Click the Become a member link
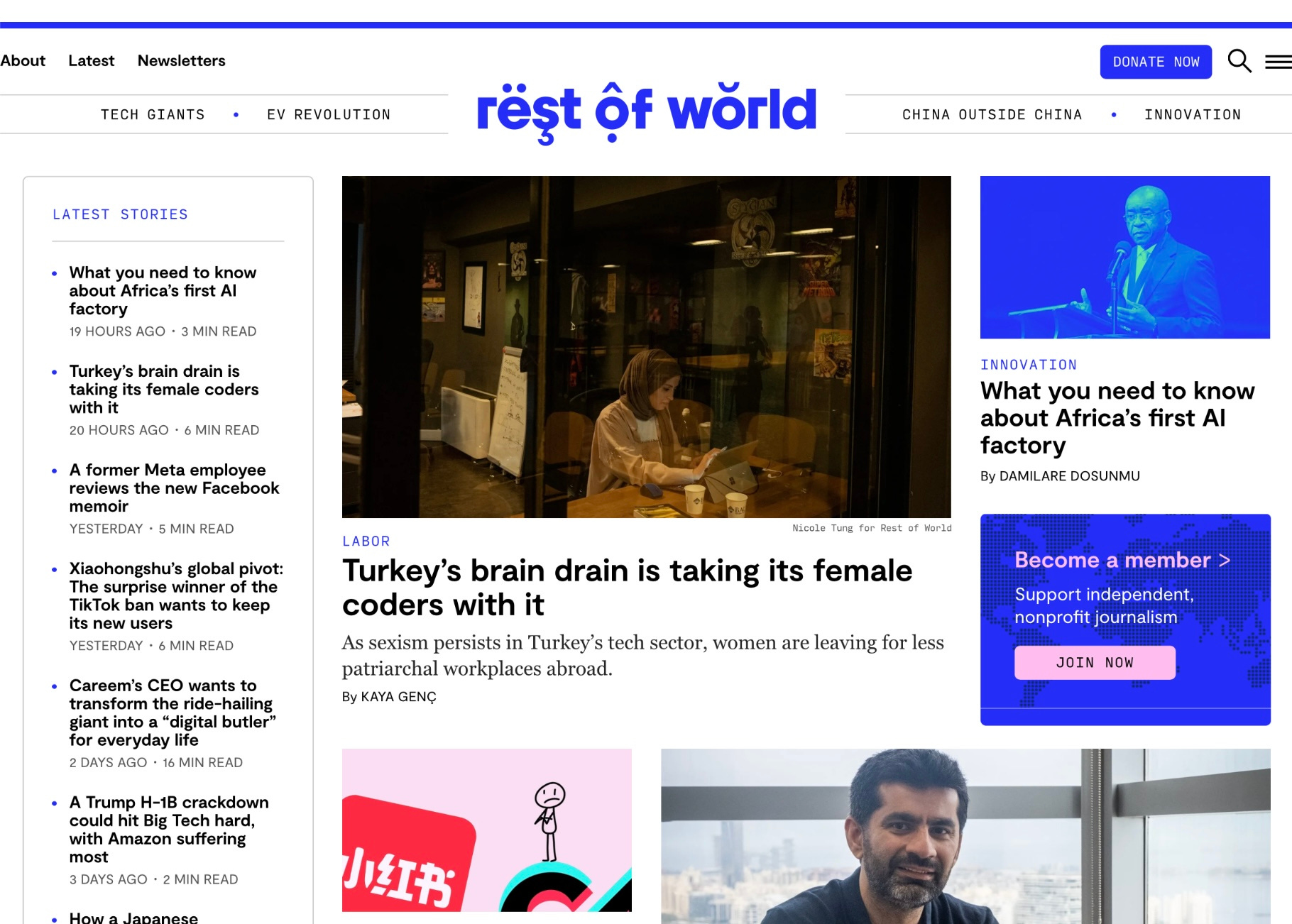1292x924 pixels. click(1122, 560)
